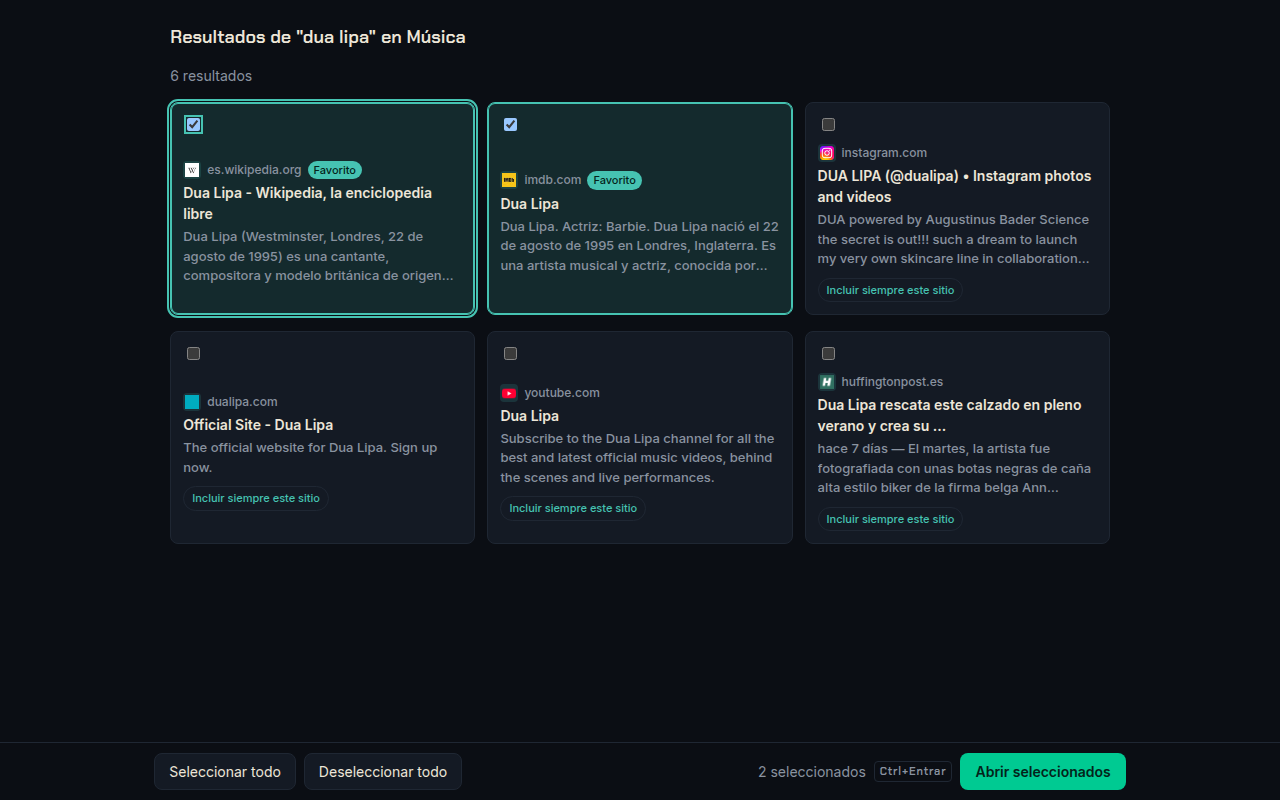Open selected results with 'Abrir seleccionados'

pyautogui.click(x=1043, y=772)
